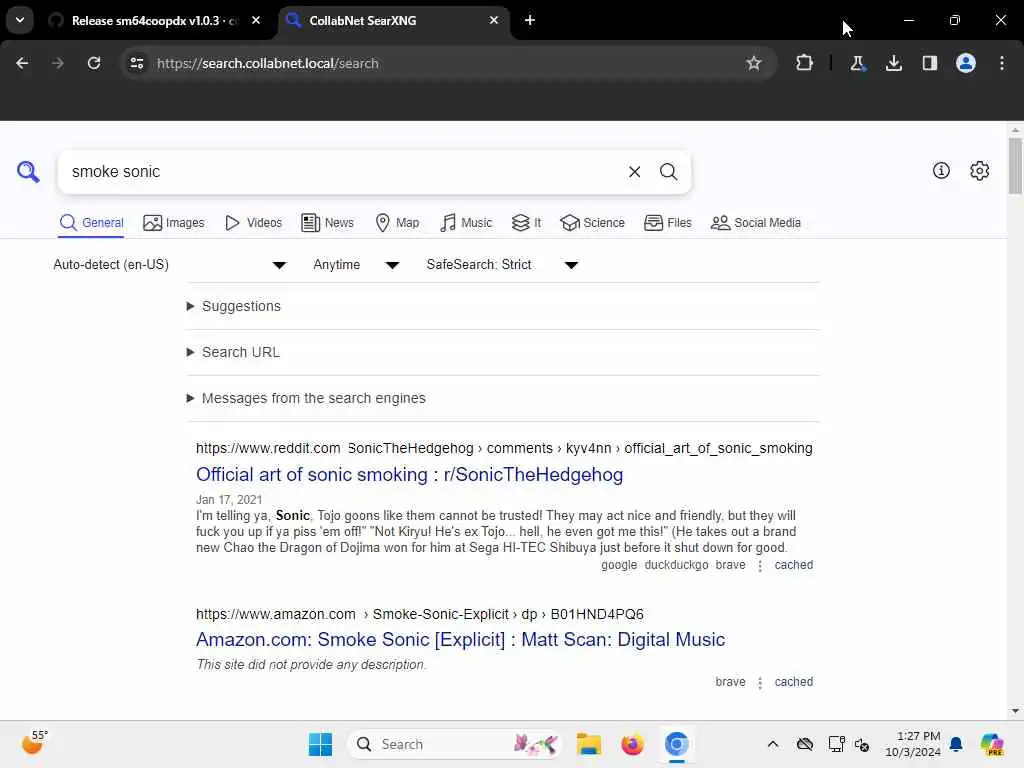Close the CollabNet SearXNG tab
The image size is (1024, 768).
(x=494, y=20)
